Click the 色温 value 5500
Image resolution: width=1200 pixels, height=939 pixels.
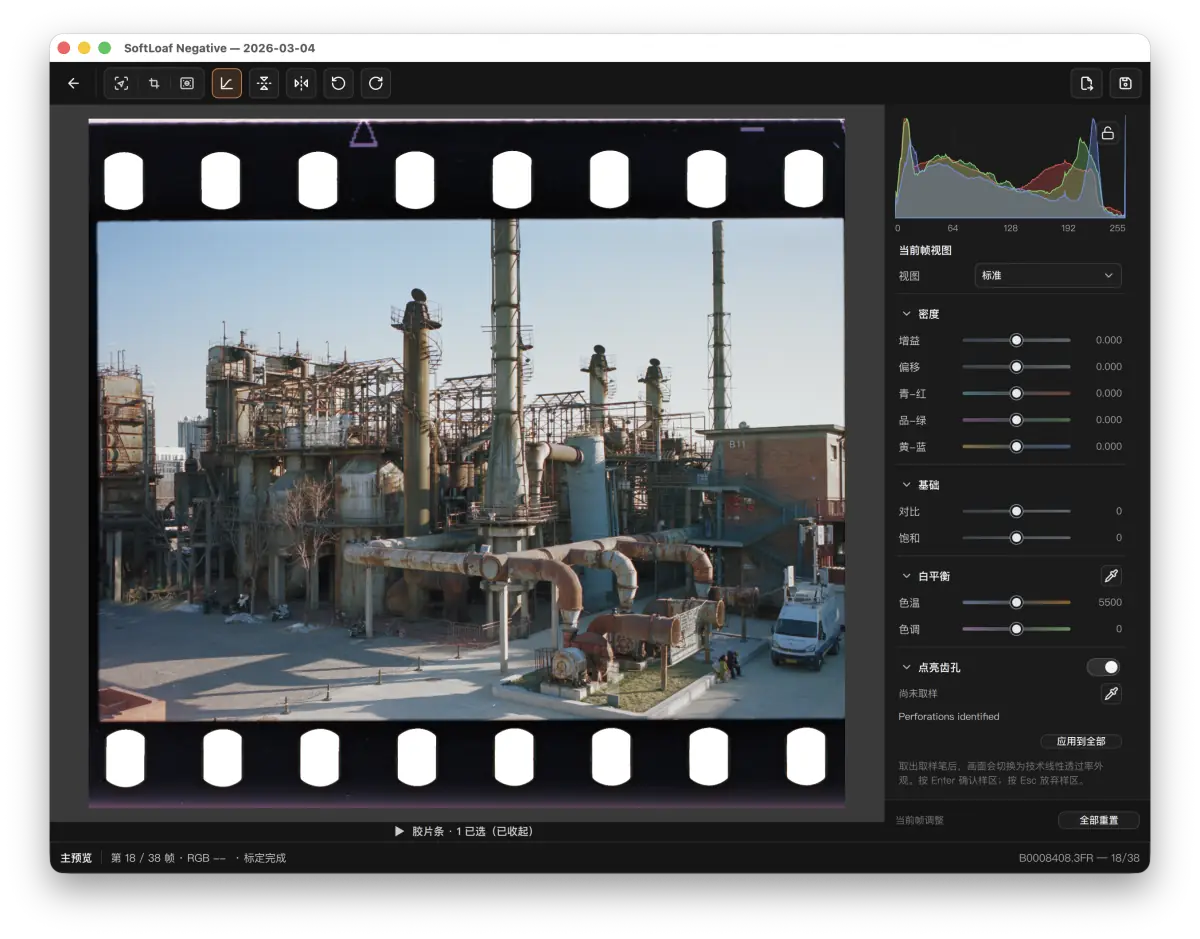pos(1110,602)
